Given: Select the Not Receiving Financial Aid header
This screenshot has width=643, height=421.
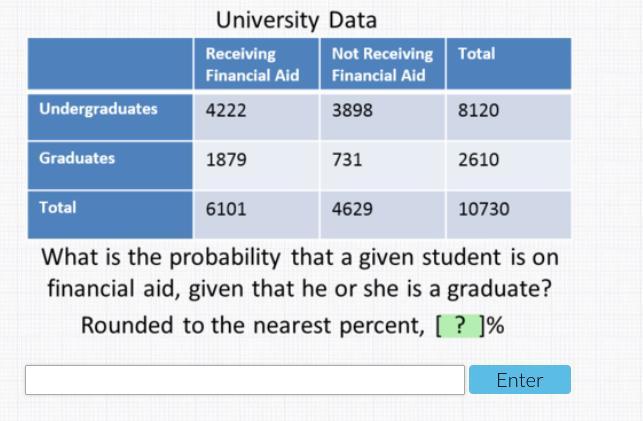Looking at the screenshot, I should 381,64.
